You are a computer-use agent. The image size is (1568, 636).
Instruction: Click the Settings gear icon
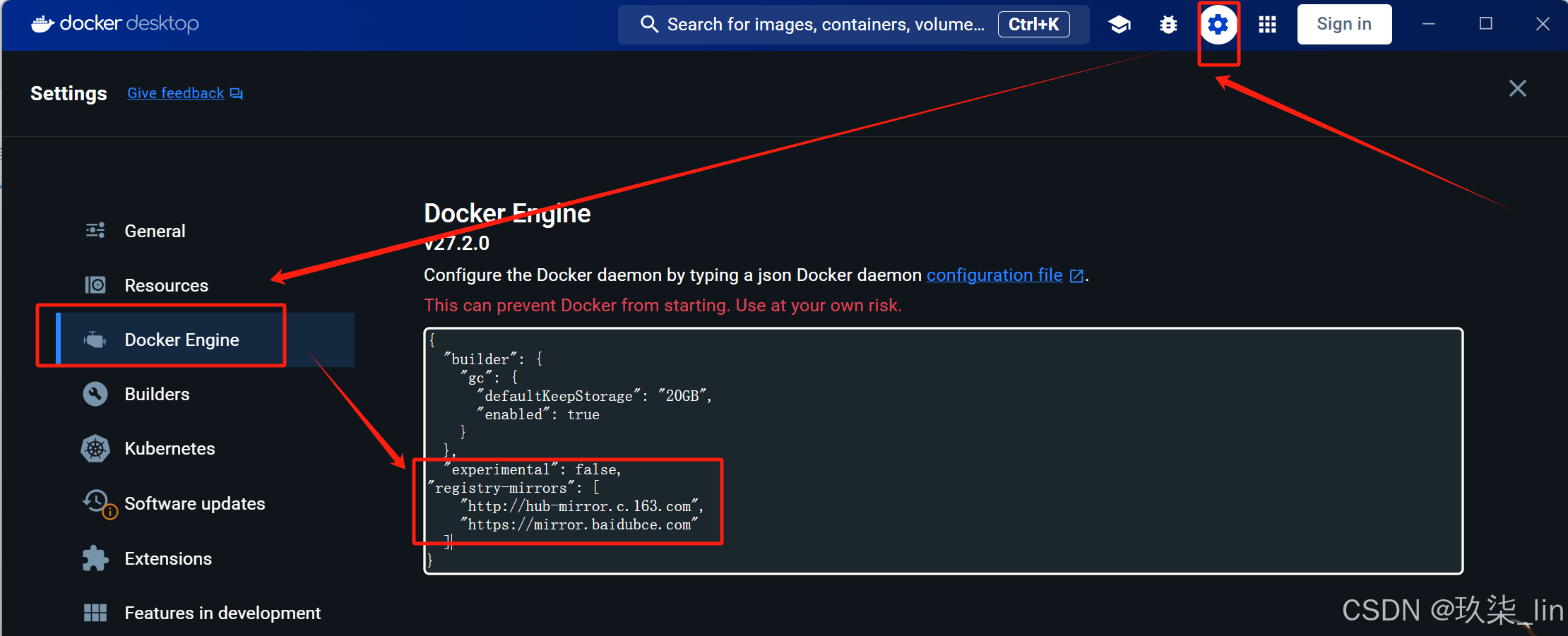1218,25
